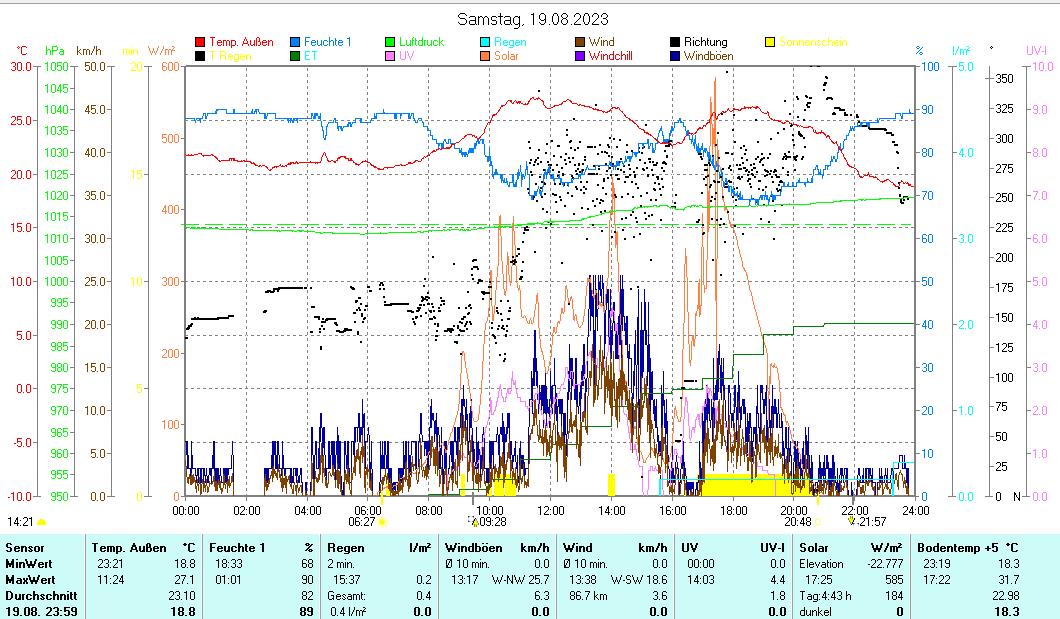Click the Tag:4:43 h sunshine duration
The image size is (1060, 619).
[x=825, y=596]
